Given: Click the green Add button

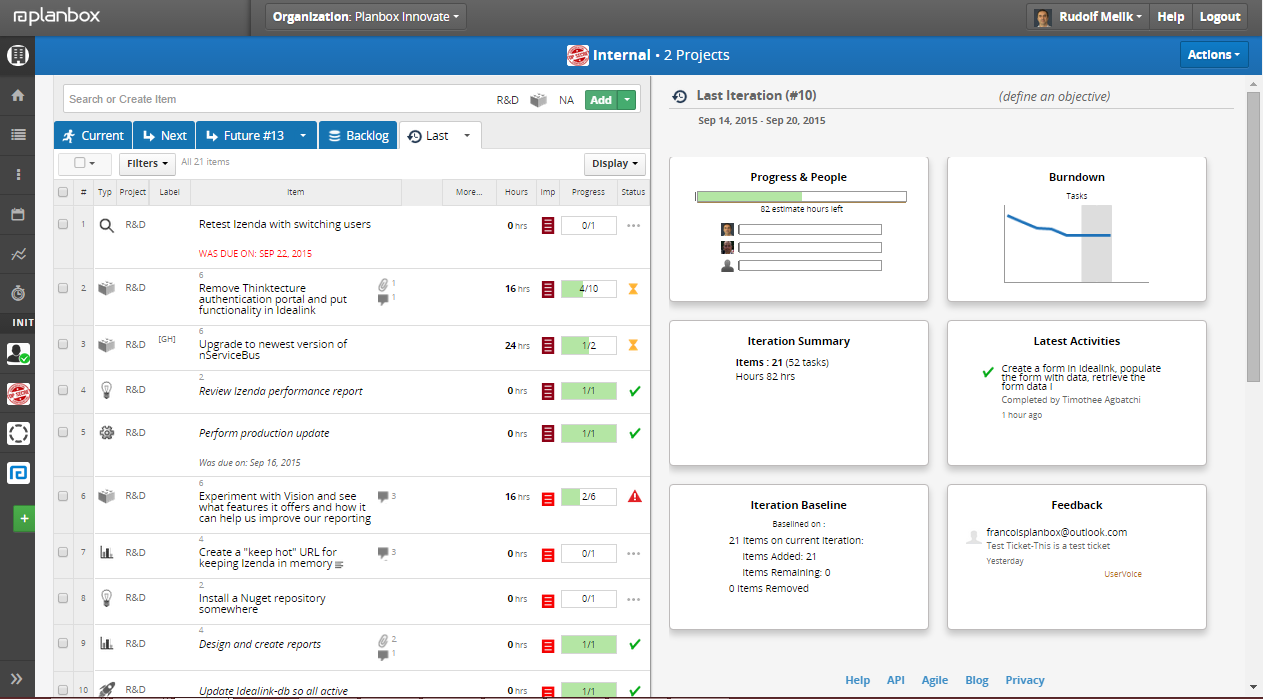Looking at the screenshot, I should click(601, 100).
